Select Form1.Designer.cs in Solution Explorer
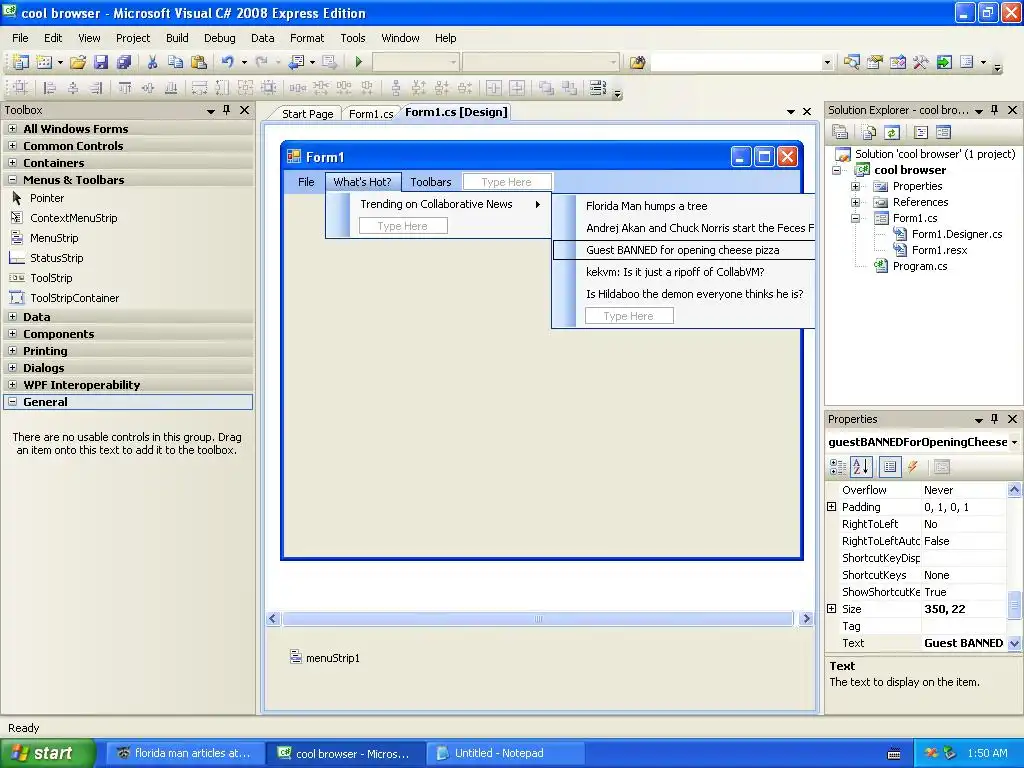1024x768 pixels. [x=957, y=234]
